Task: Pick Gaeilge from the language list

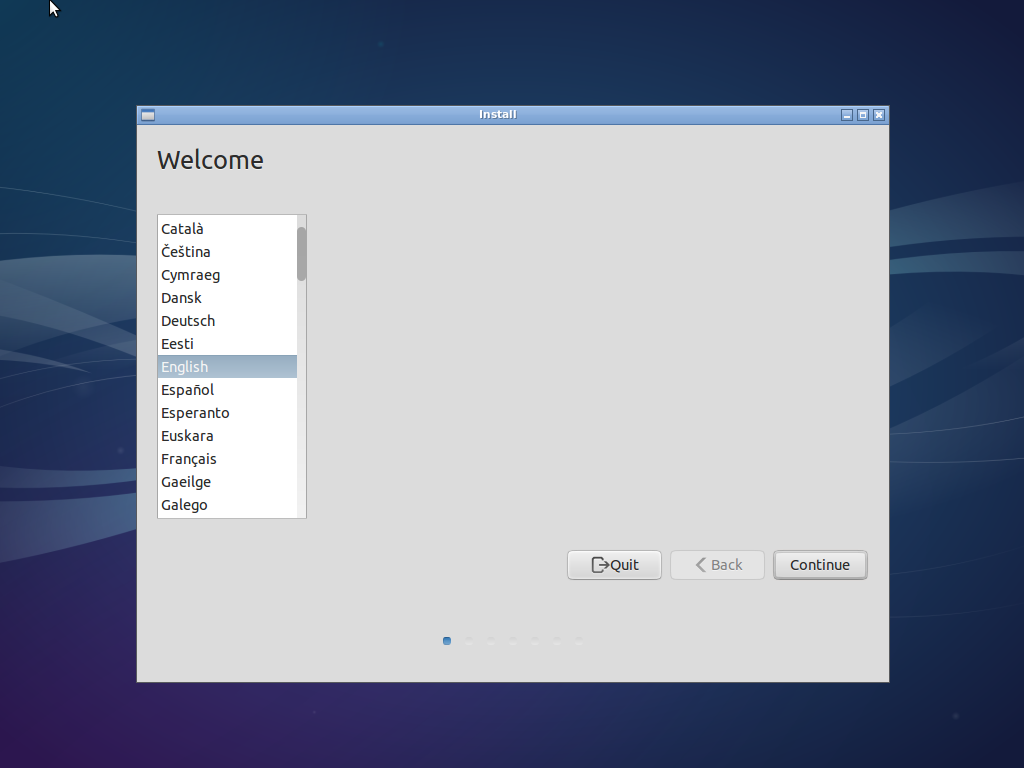Action: pyautogui.click(x=227, y=482)
